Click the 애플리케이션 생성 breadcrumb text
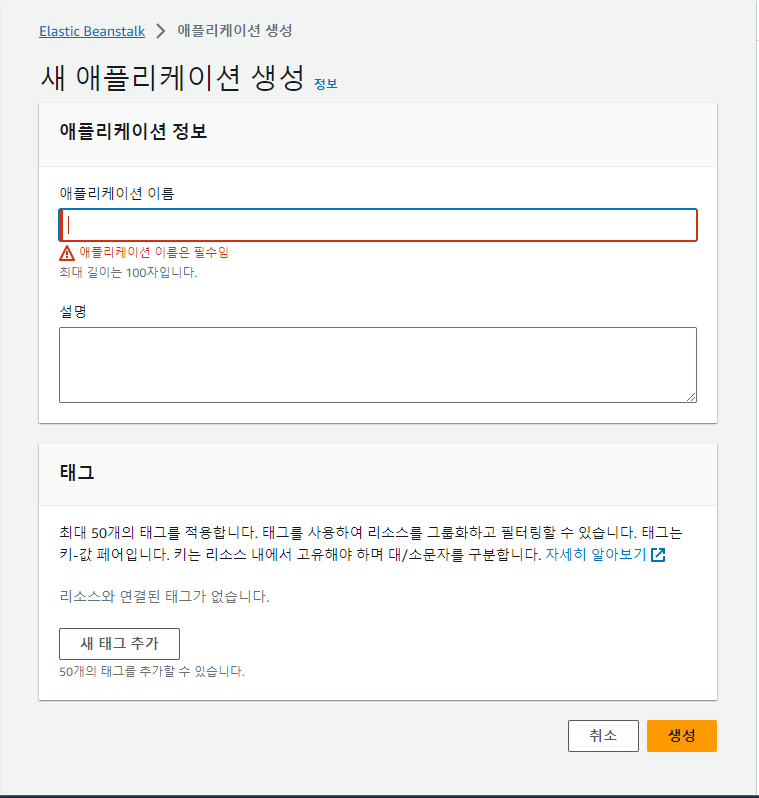This screenshot has height=798, width=759. click(x=235, y=31)
